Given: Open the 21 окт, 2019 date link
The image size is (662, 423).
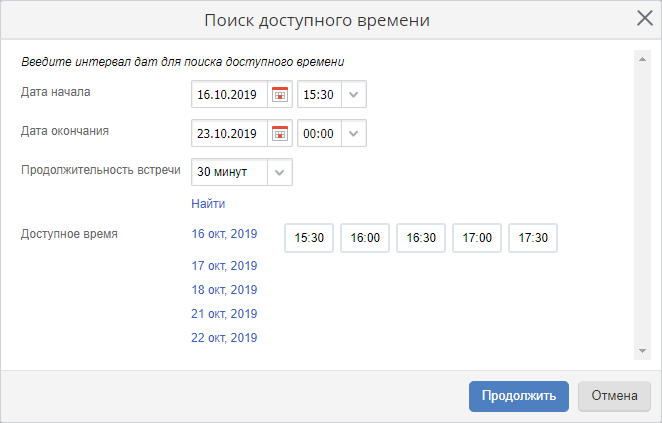Looking at the screenshot, I should (x=224, y=314).
